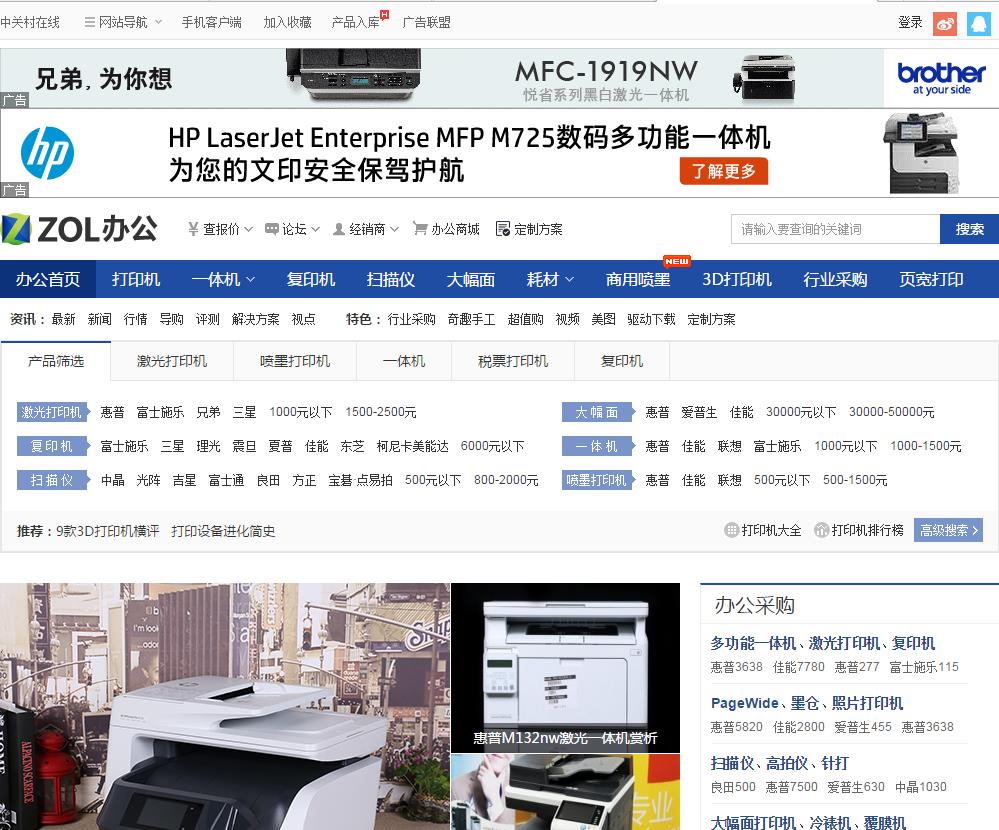Screen dimensions: 999x830
Task: Select 1500-2500元 laser printer price filter
Action: 380,412
